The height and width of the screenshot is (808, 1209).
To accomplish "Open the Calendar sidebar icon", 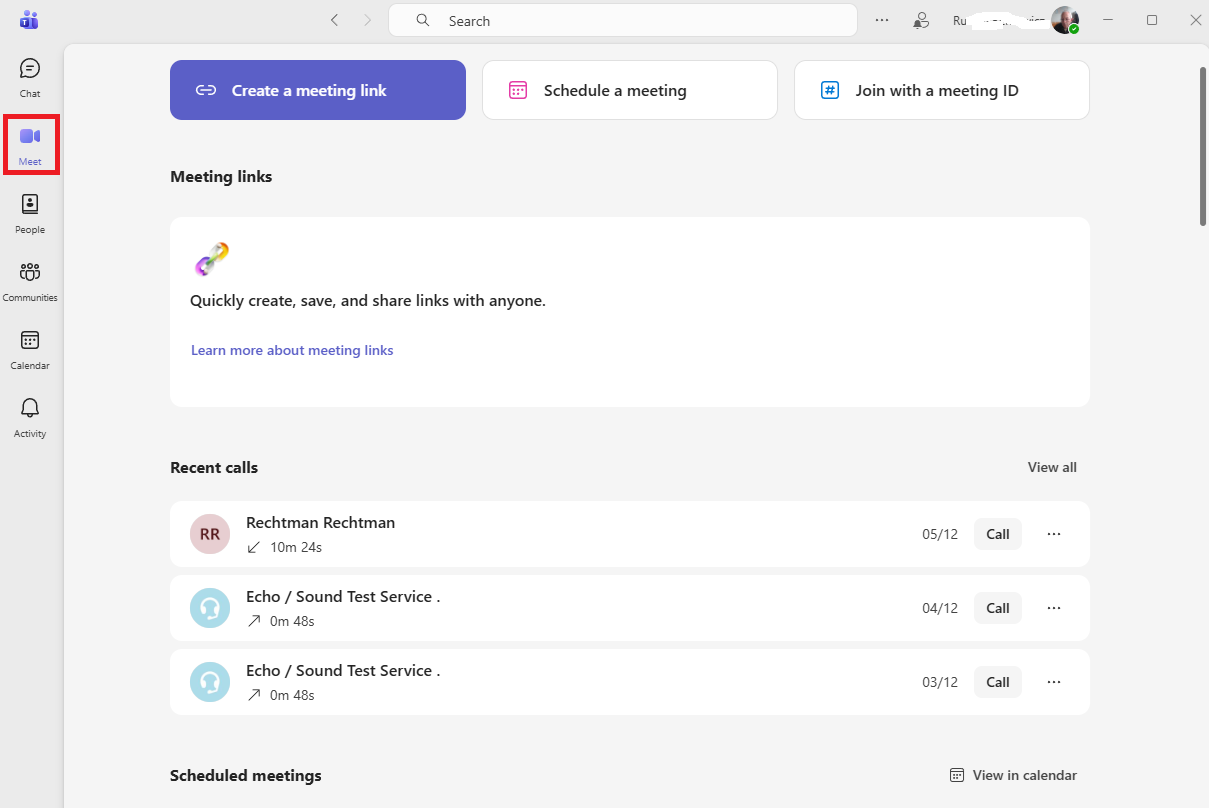I will (30, 349).
